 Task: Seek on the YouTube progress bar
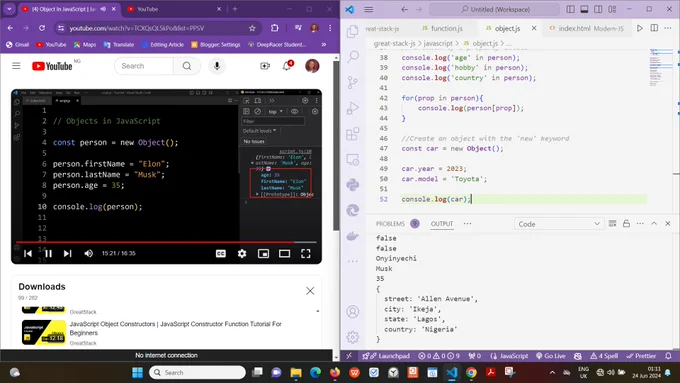(x=166, y=242)
